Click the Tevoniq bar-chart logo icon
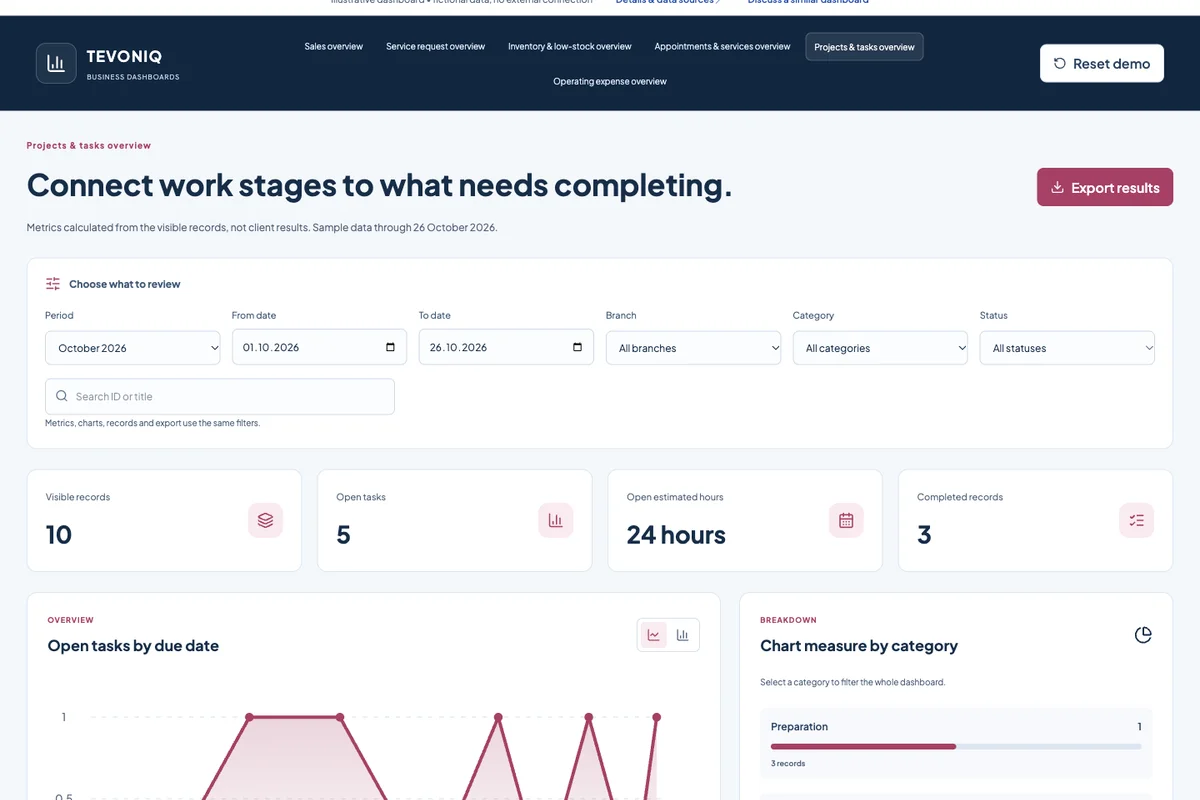Viewport: 1200px width, 800px height. (56, 63)
